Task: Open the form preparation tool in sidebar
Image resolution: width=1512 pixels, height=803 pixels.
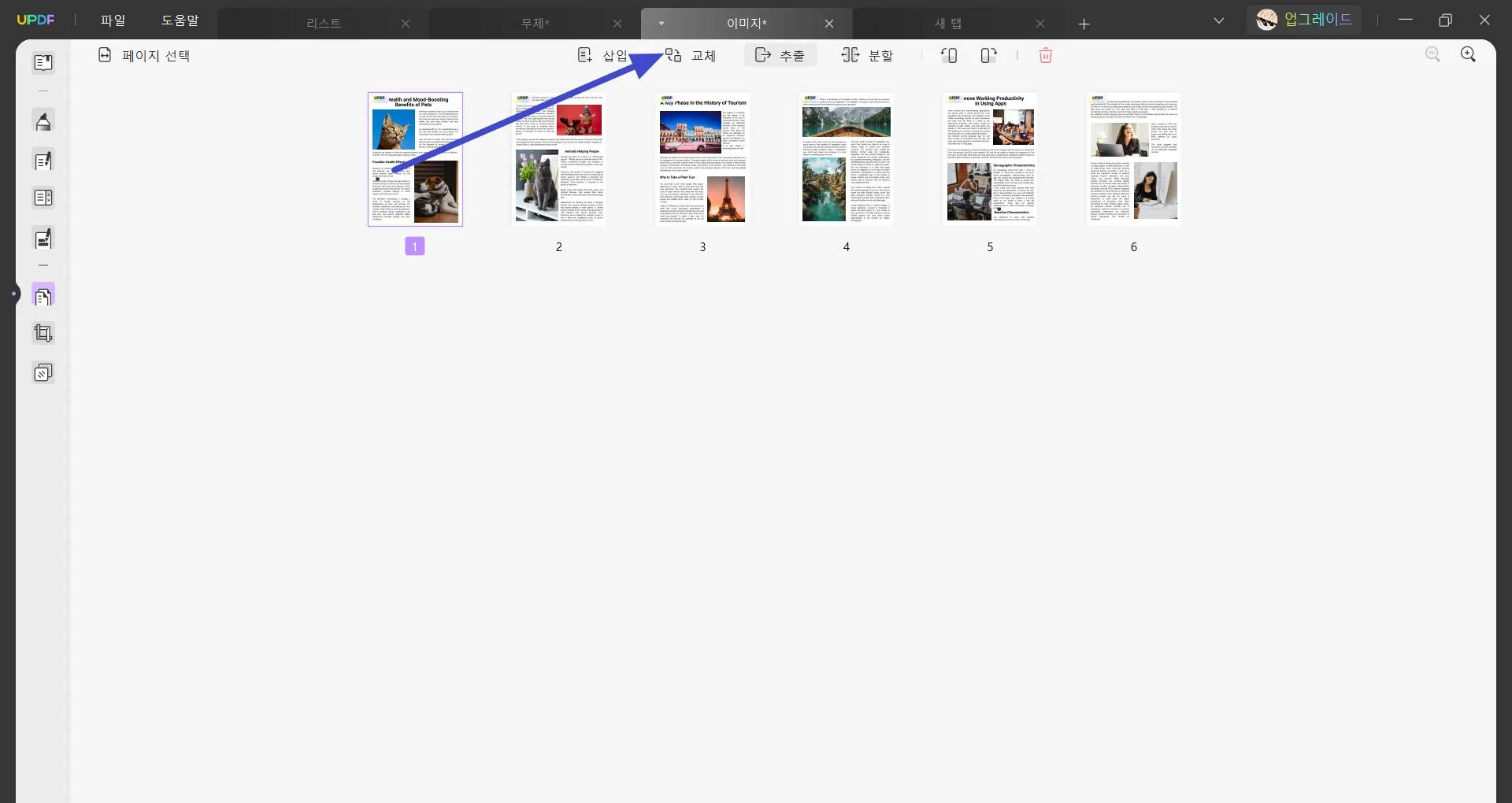Action: [43, 198]
